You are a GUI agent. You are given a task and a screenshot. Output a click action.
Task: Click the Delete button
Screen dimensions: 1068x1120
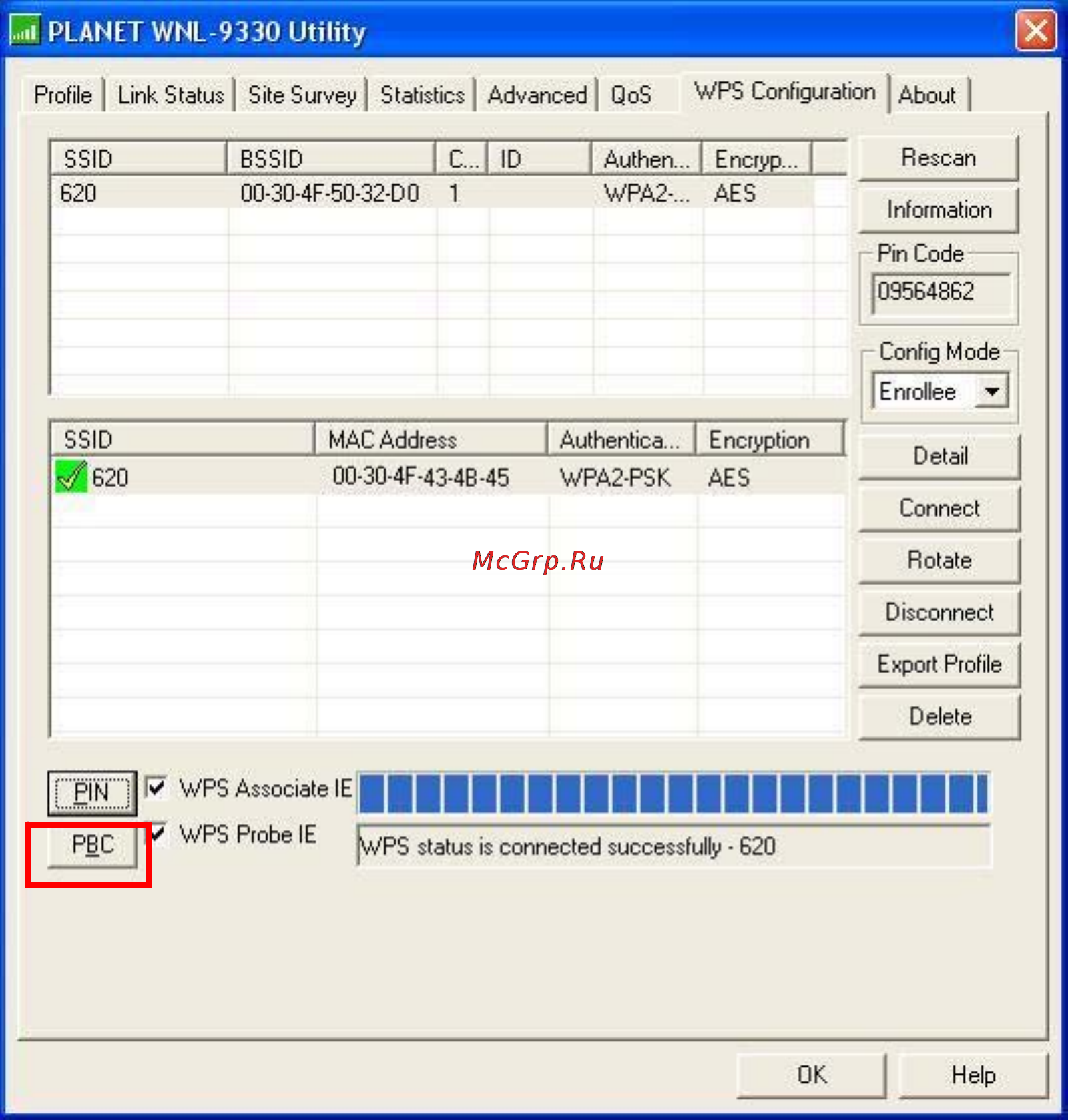click(x=940, y=716)
